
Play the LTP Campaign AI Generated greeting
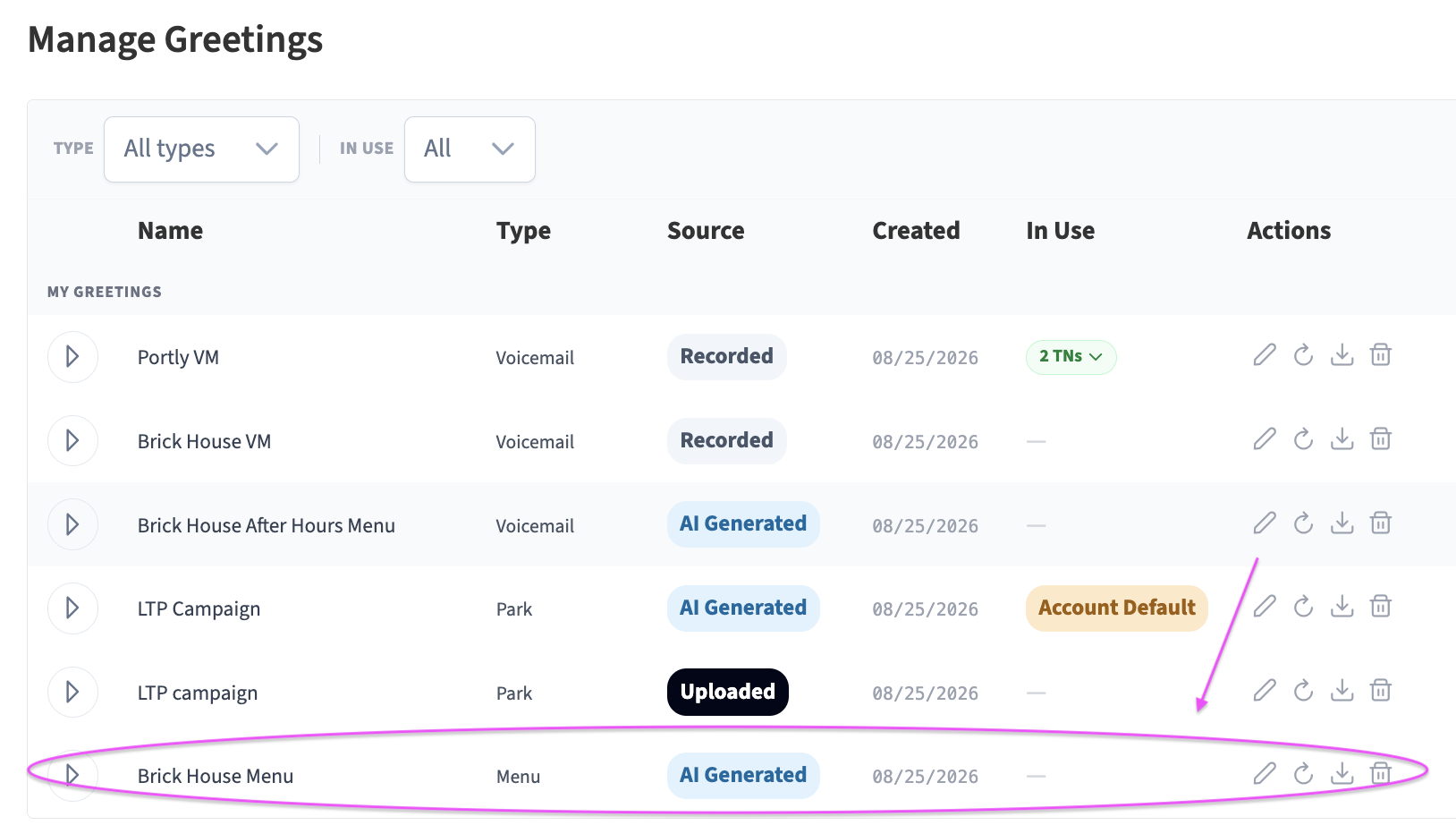point(72,608)
